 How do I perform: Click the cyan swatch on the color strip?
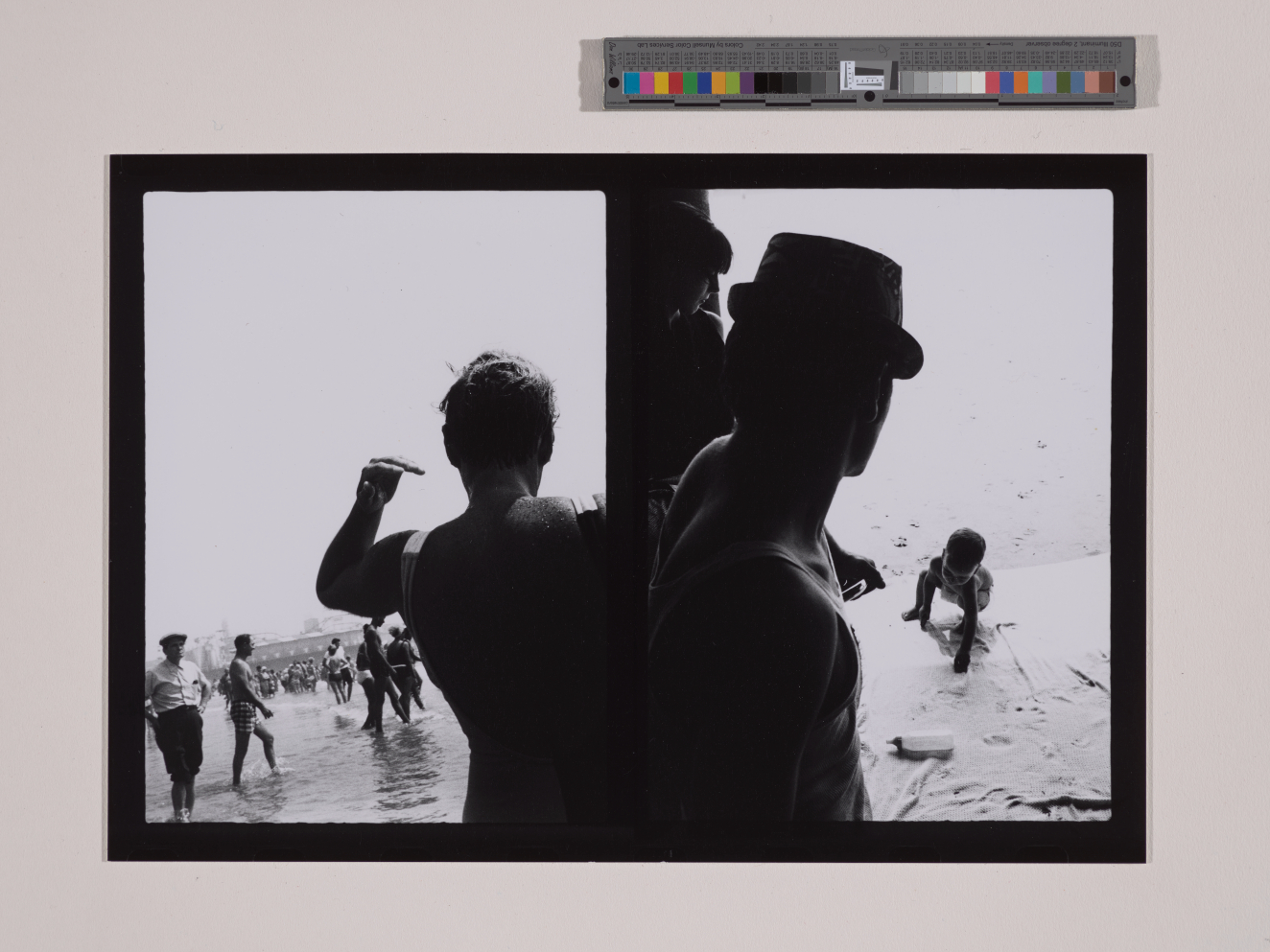(632, 83)
